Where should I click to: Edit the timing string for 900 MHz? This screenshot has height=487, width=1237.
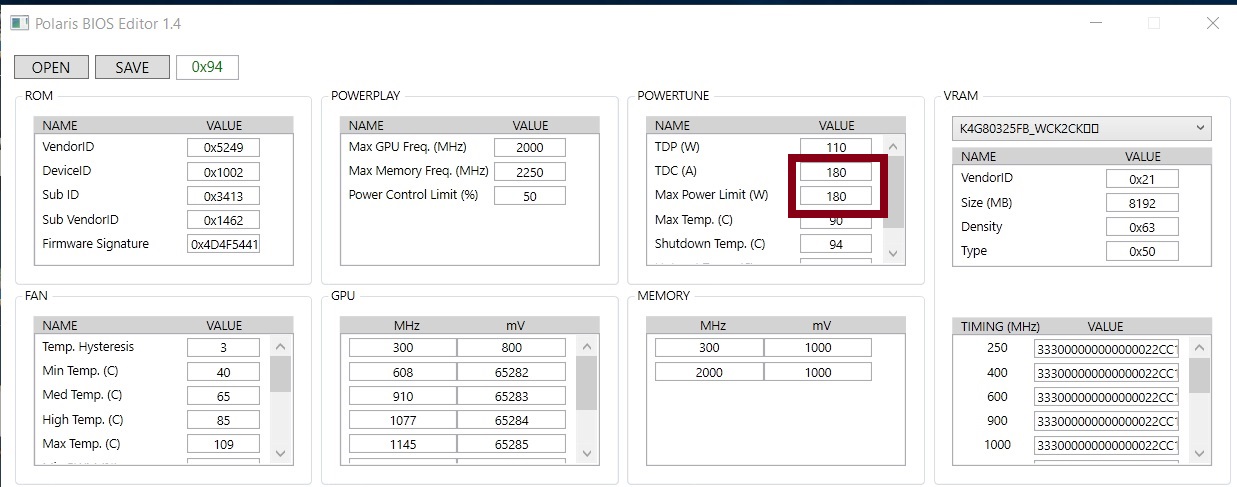(x=1107, y=421)
